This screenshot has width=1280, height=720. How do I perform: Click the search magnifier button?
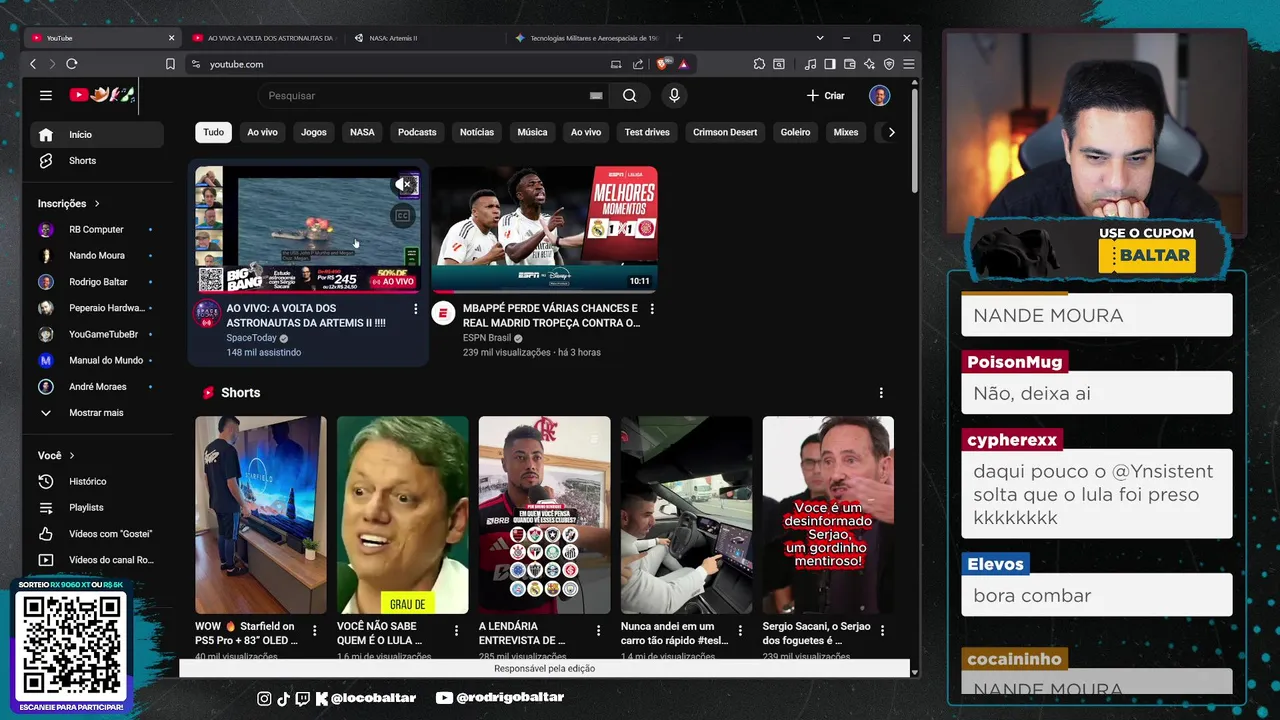click(x=629, y=95)
